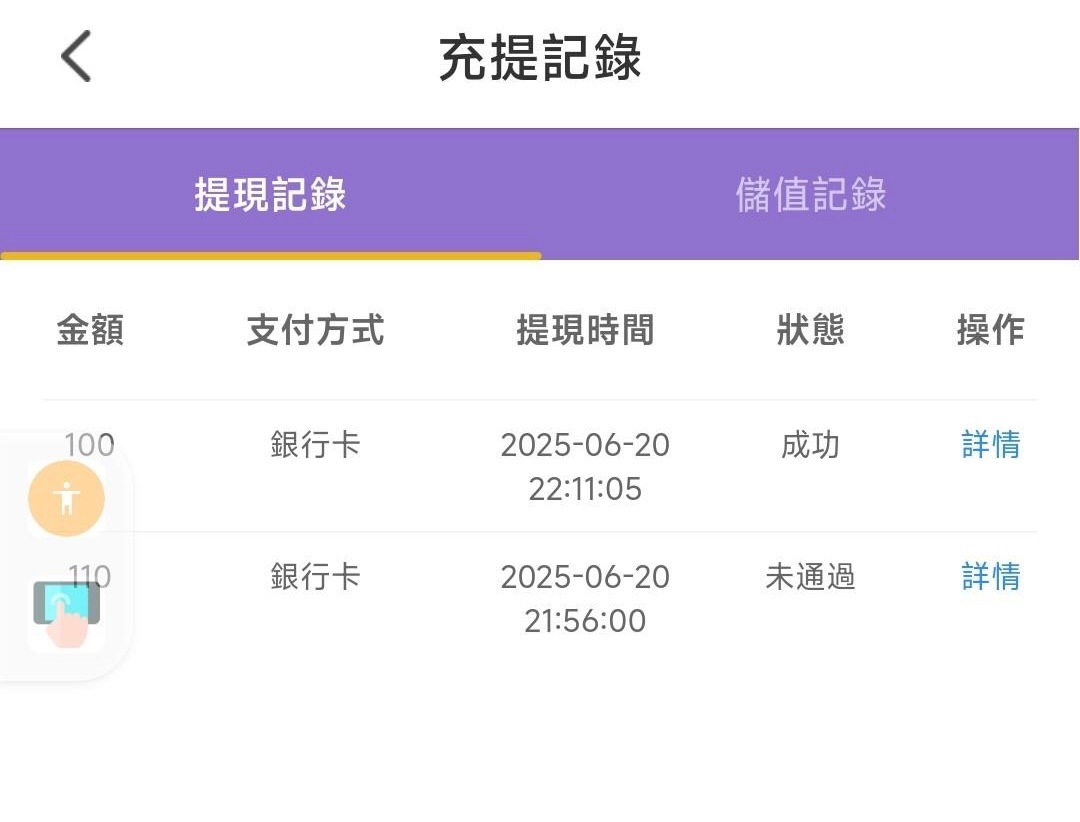Switch to the 儲值記錄 tab
Screen dimensions: 1080x822
(811, 194)
